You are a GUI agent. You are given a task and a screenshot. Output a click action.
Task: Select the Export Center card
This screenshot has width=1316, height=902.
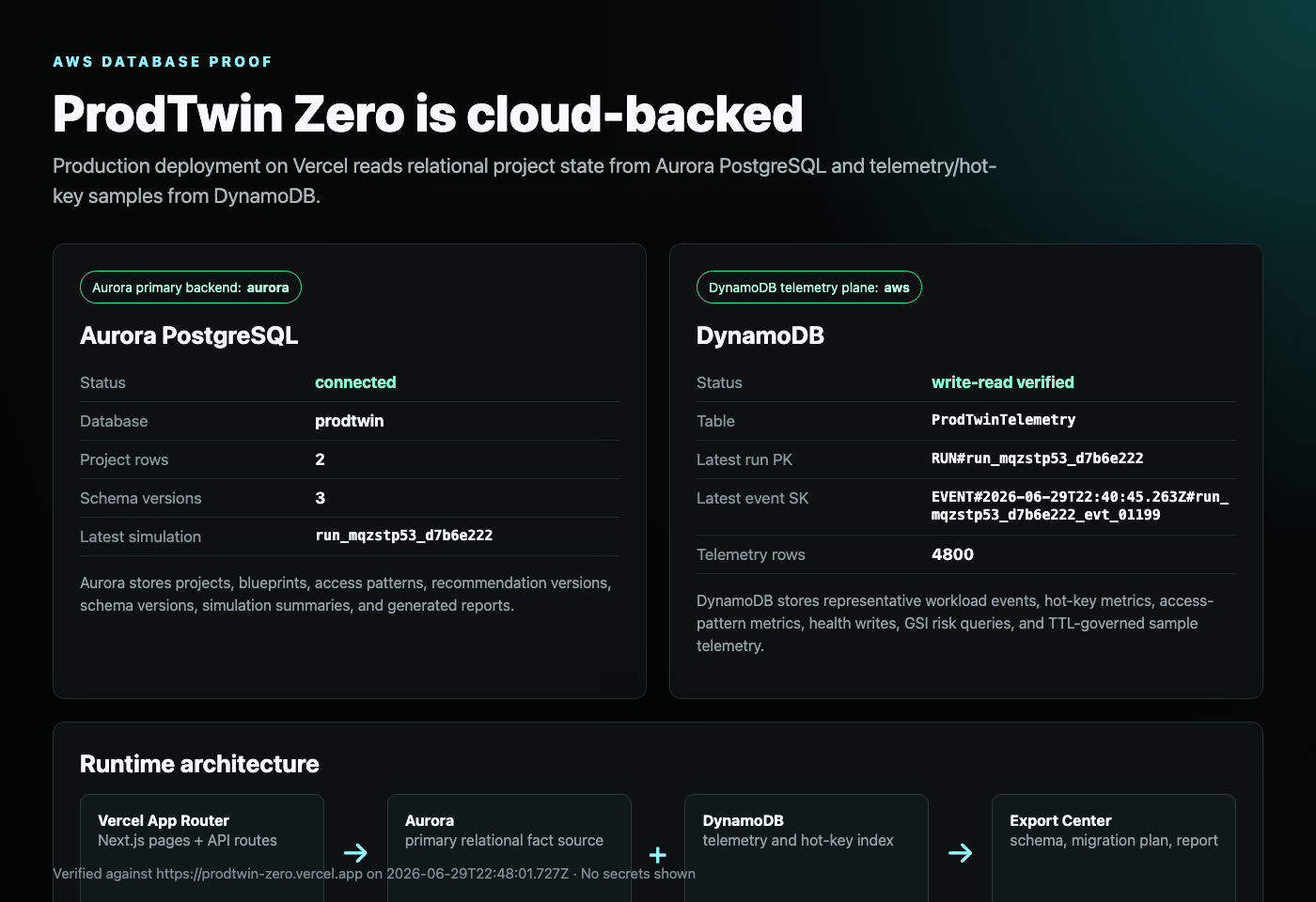click(x=1114, y=848)
